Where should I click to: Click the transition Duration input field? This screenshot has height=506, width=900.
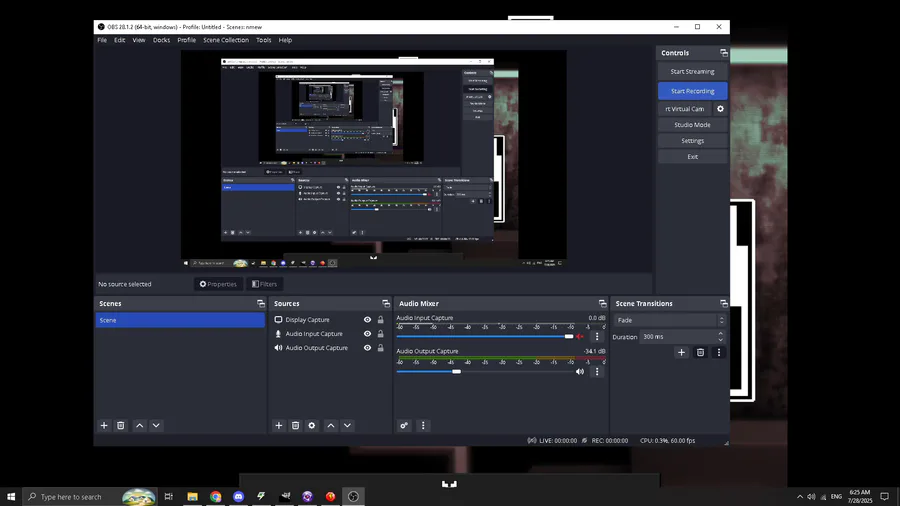[x=677, y=337]
